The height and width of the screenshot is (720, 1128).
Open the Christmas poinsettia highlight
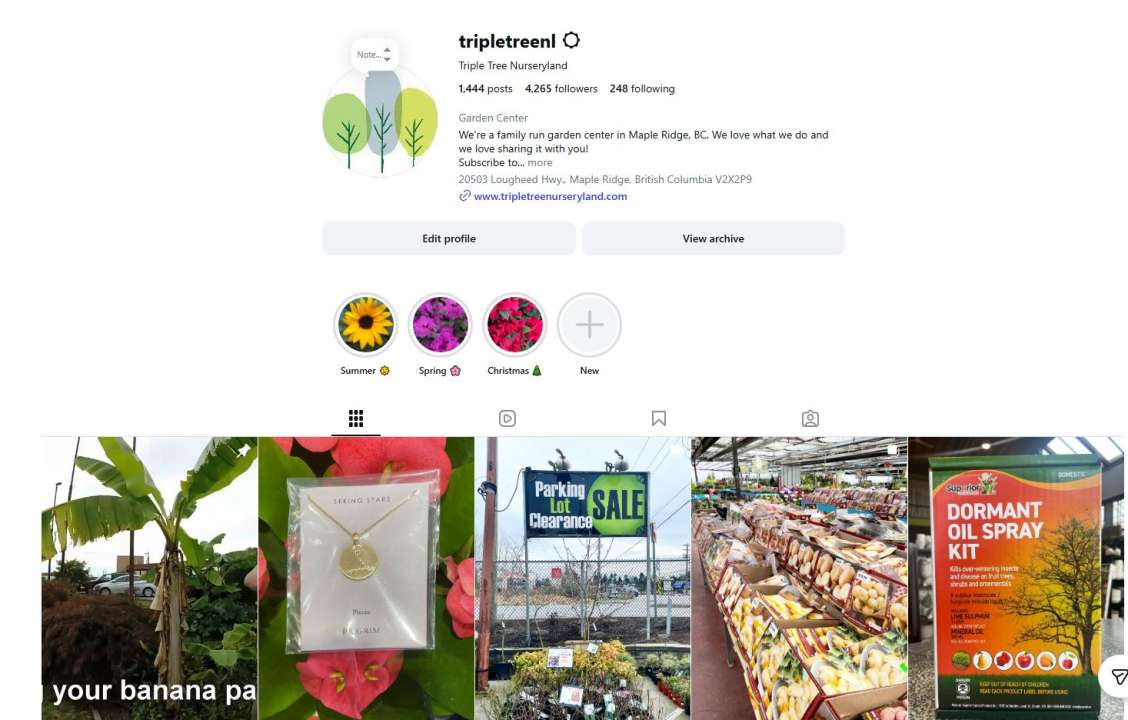[514, 325]
